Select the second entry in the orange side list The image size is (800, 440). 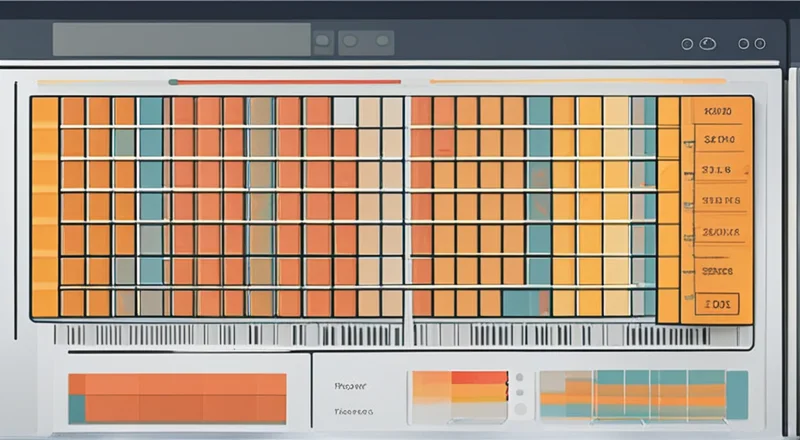click(718, 140)
